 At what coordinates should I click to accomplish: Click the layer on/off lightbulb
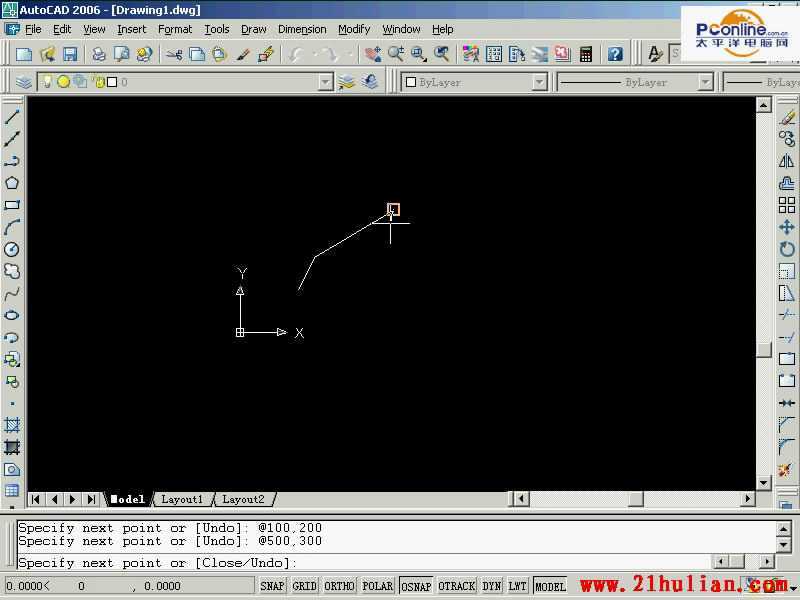(x=47, y=82)
